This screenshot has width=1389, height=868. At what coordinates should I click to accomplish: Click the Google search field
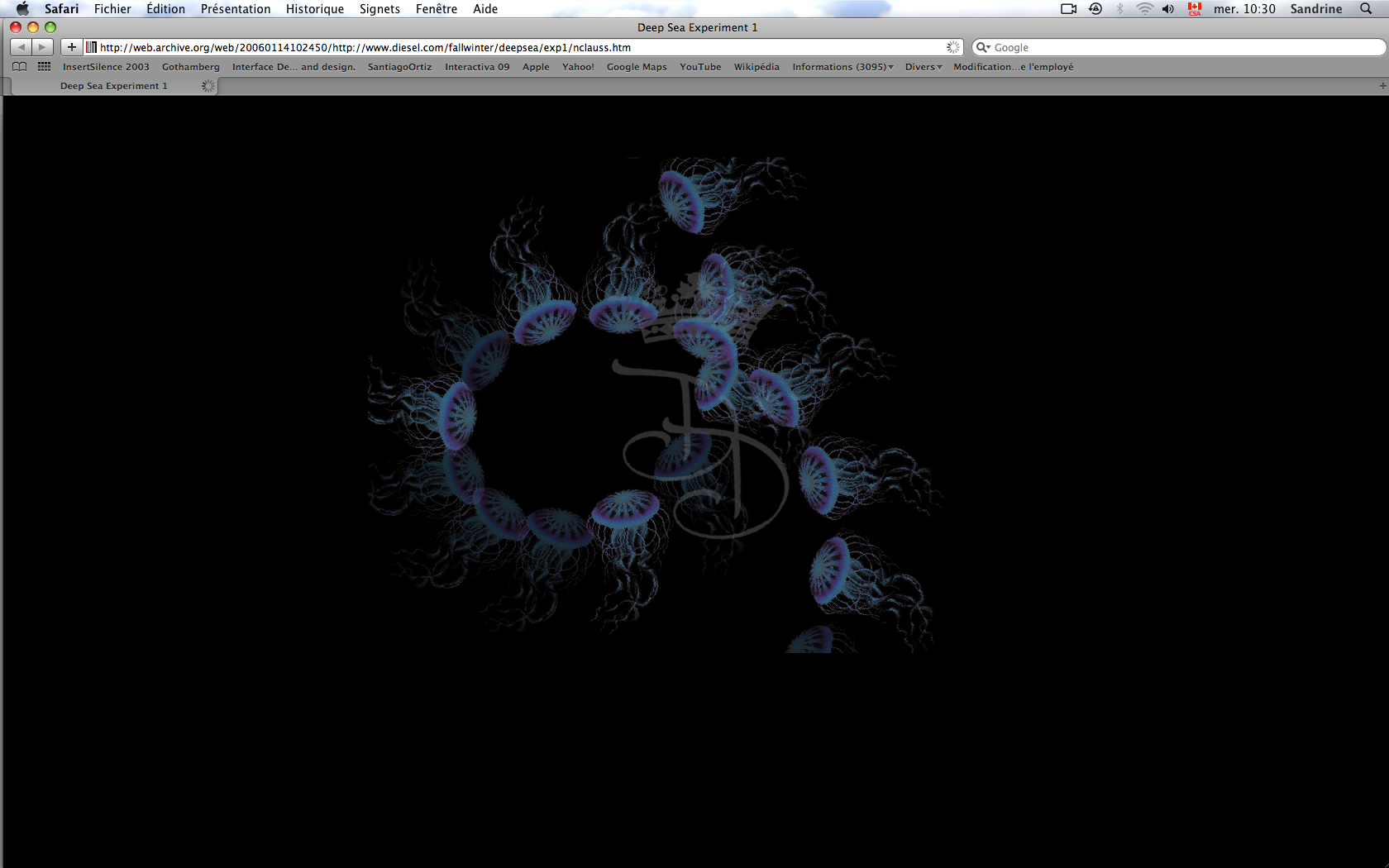(x=1179, y=47)
